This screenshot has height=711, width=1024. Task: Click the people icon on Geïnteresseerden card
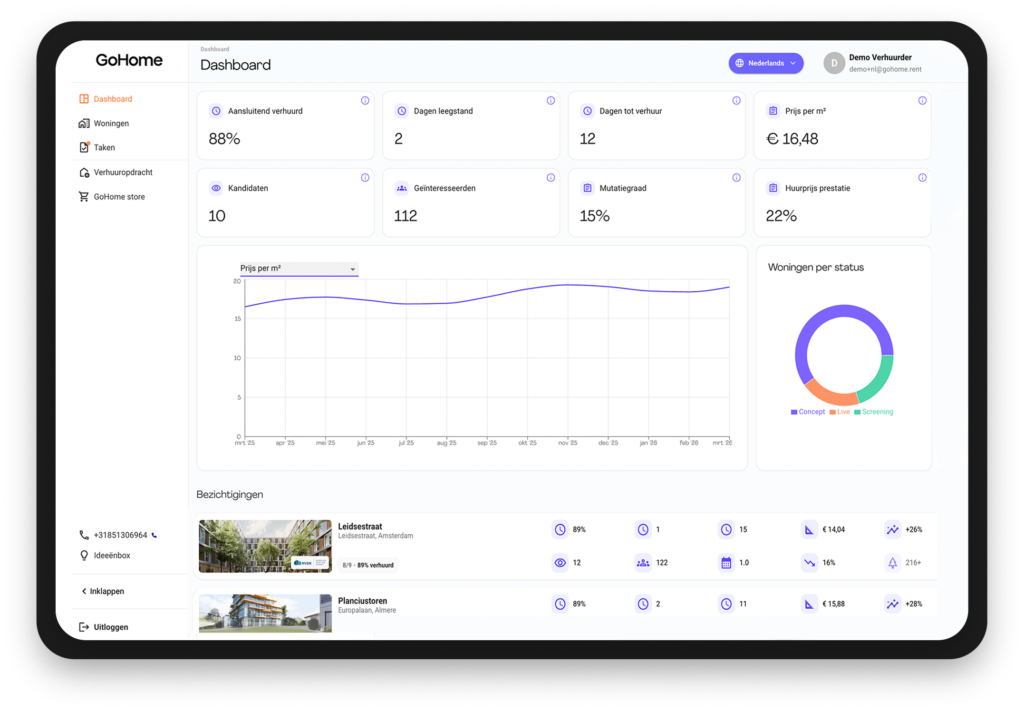point(402,188)
